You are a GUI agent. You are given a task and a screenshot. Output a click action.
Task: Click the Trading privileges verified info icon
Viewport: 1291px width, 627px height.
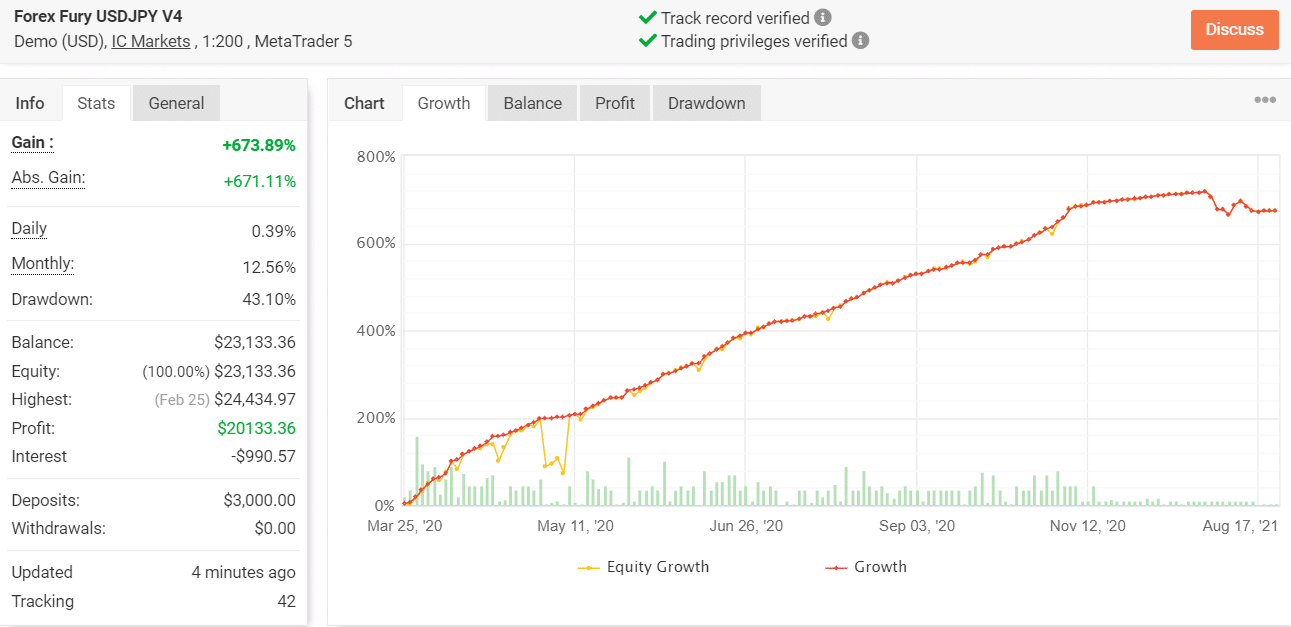(x=861, y=41)
